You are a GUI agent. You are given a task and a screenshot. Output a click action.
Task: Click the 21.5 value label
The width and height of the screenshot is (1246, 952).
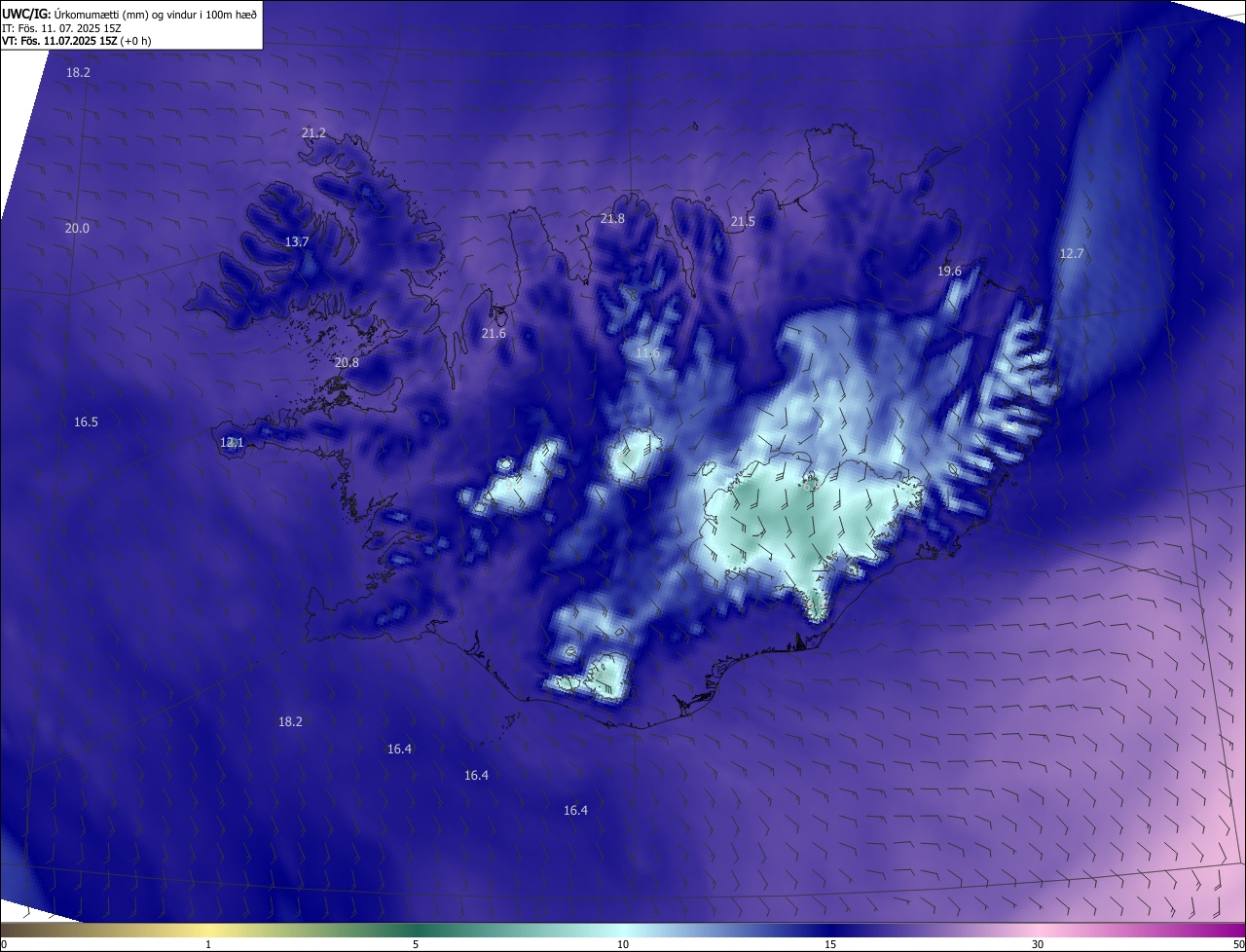(743, 221)
